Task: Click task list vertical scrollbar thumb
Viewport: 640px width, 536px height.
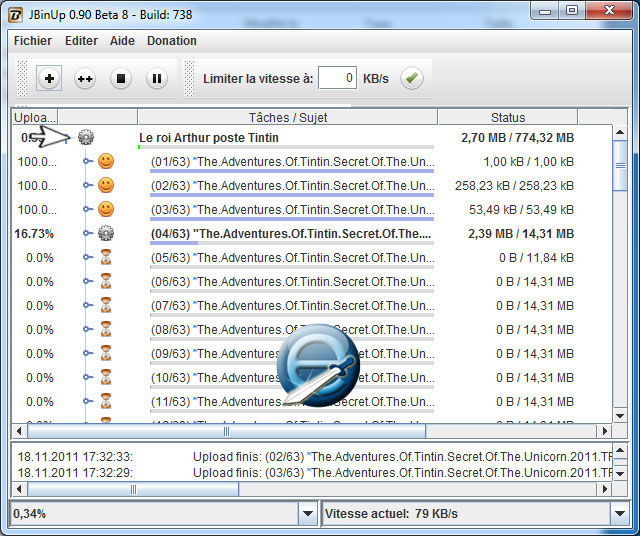Action: 620,165
